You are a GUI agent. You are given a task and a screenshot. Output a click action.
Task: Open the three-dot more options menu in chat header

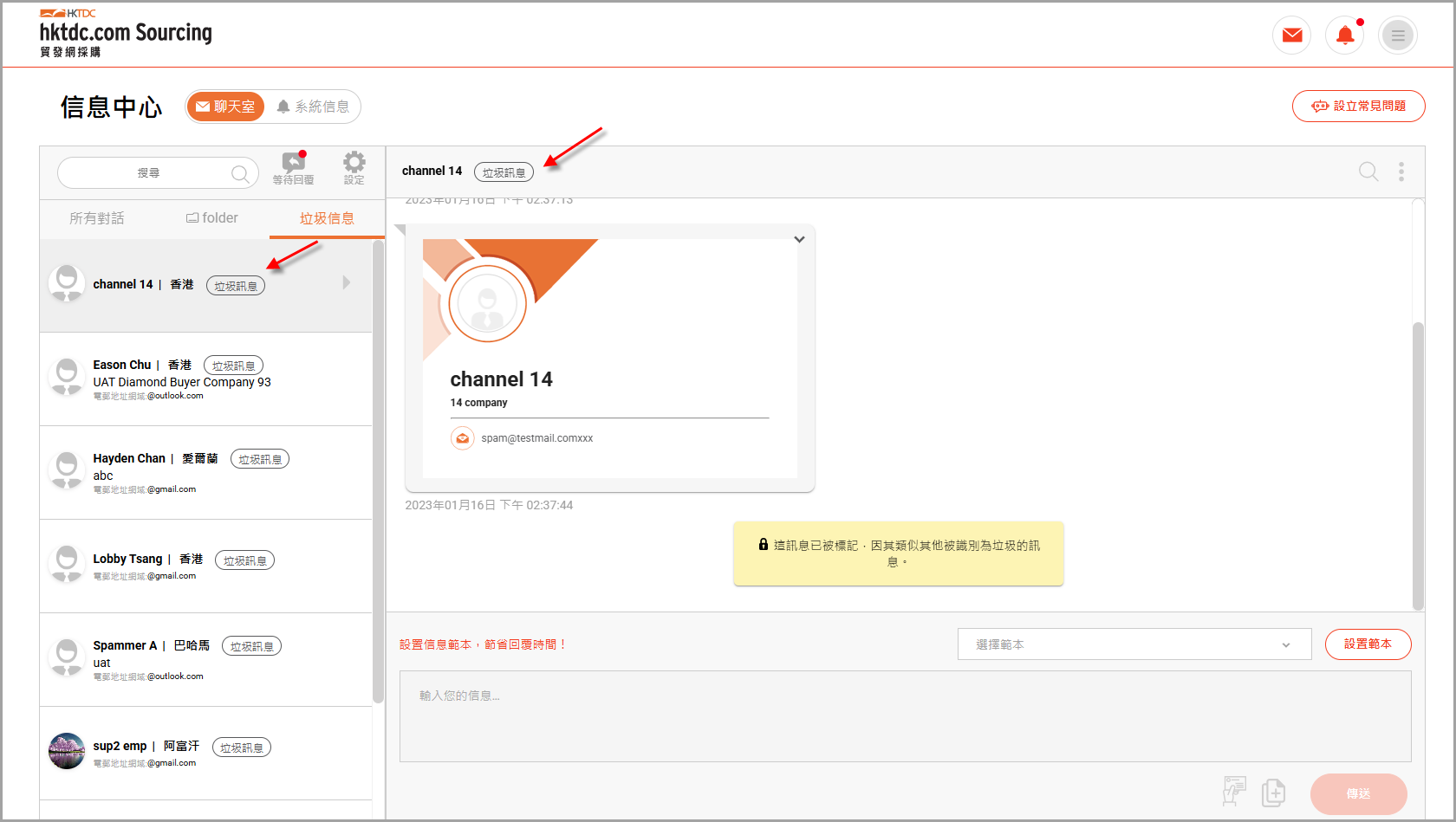[x=1401, y=172]
